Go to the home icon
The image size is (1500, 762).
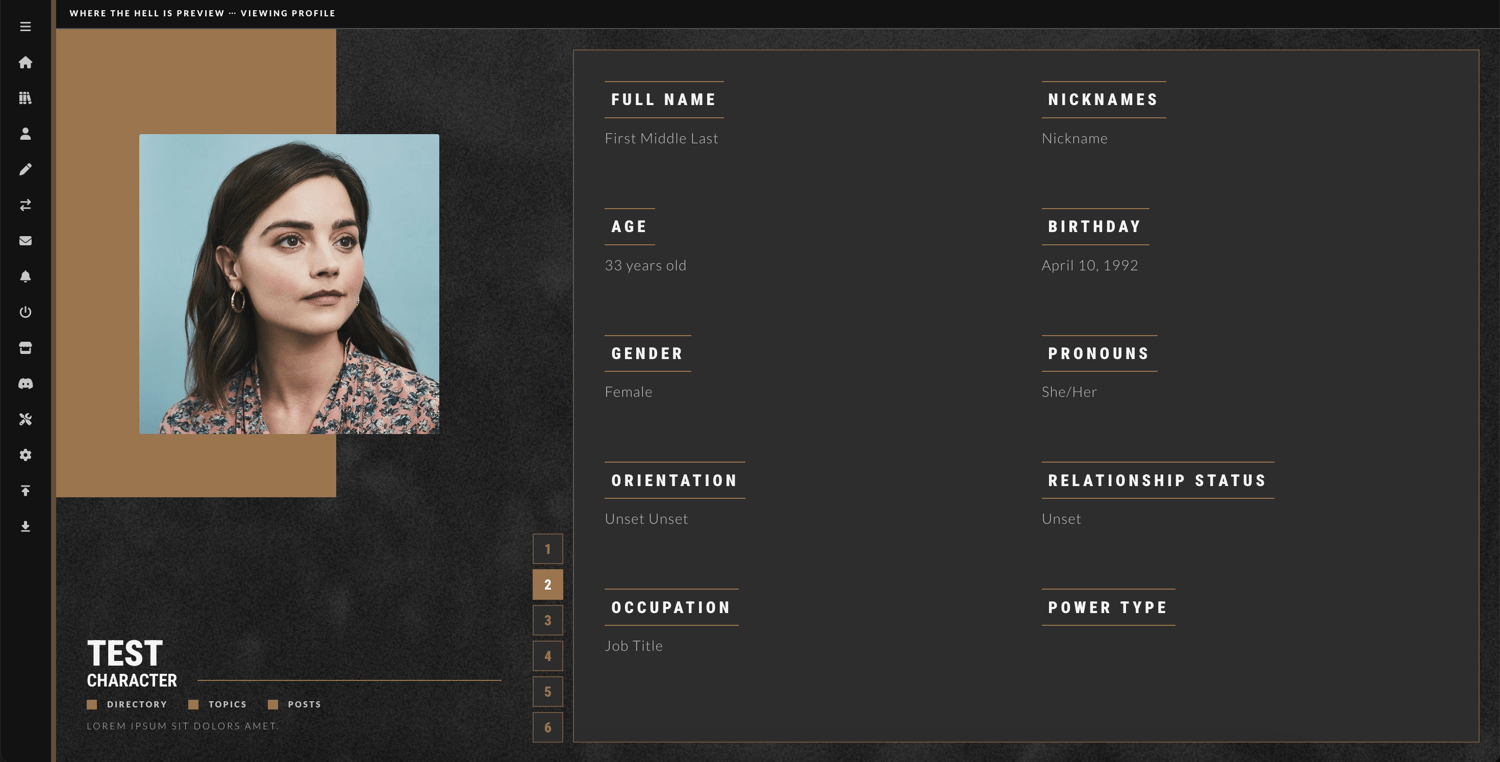point(26,62)
